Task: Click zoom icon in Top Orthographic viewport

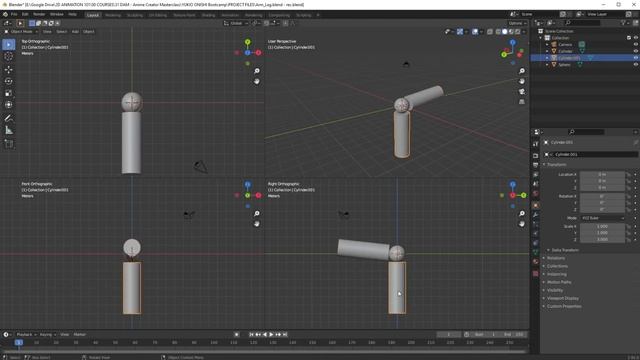Action: coord(257,71)
